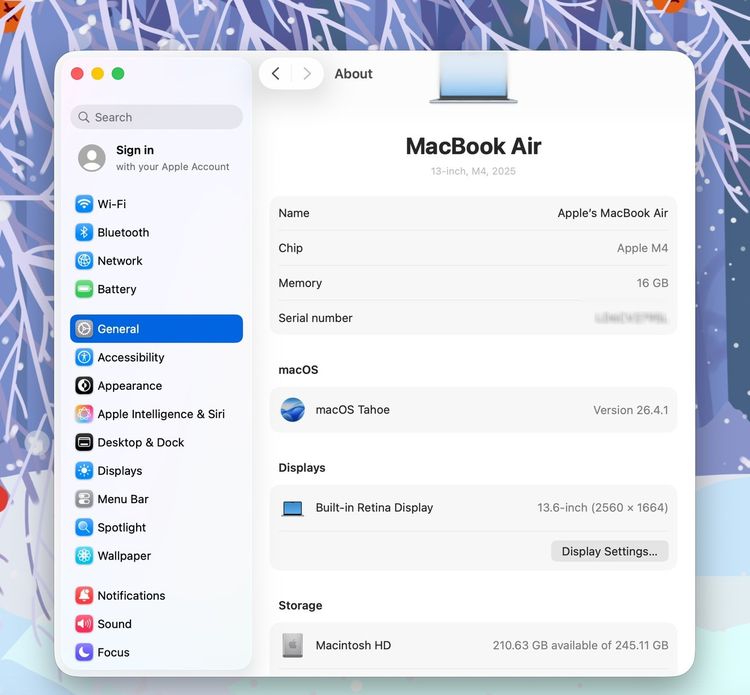Click the Network globe icon
Screen dimensions: 750x695
[x=84, y=261]
